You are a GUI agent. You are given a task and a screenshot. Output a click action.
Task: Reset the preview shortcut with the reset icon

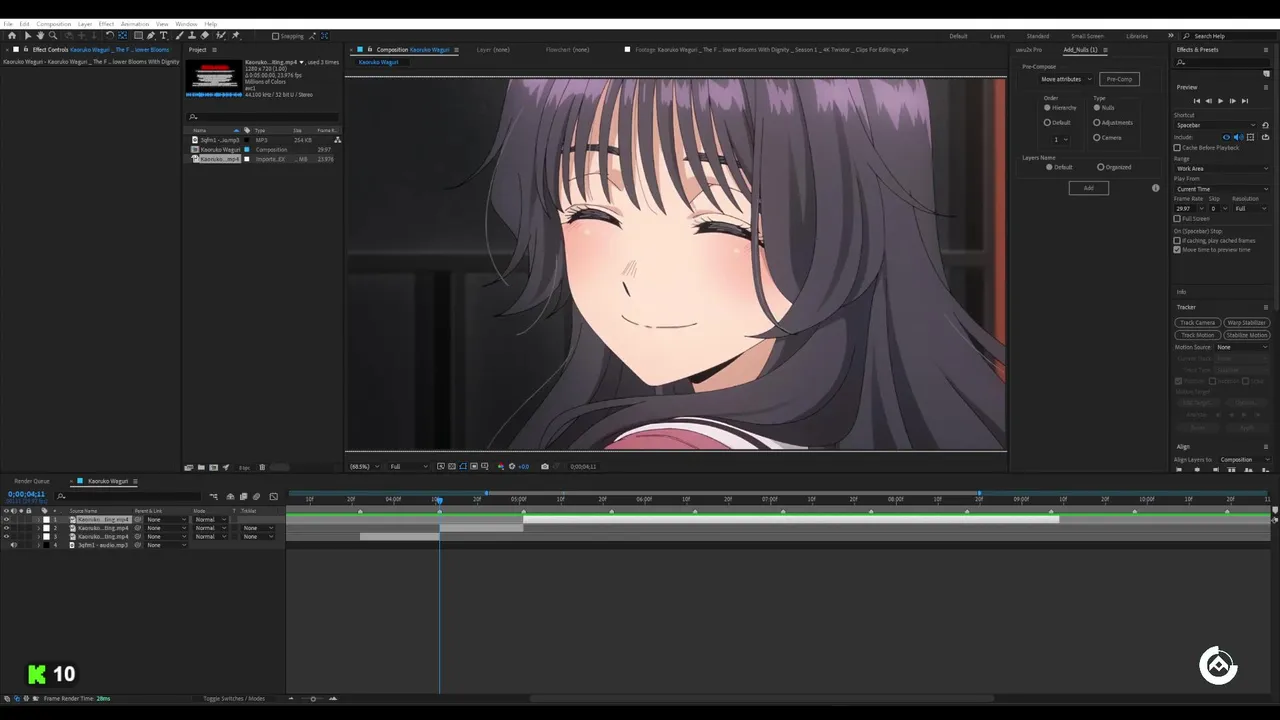click(x=1265, y=125)
